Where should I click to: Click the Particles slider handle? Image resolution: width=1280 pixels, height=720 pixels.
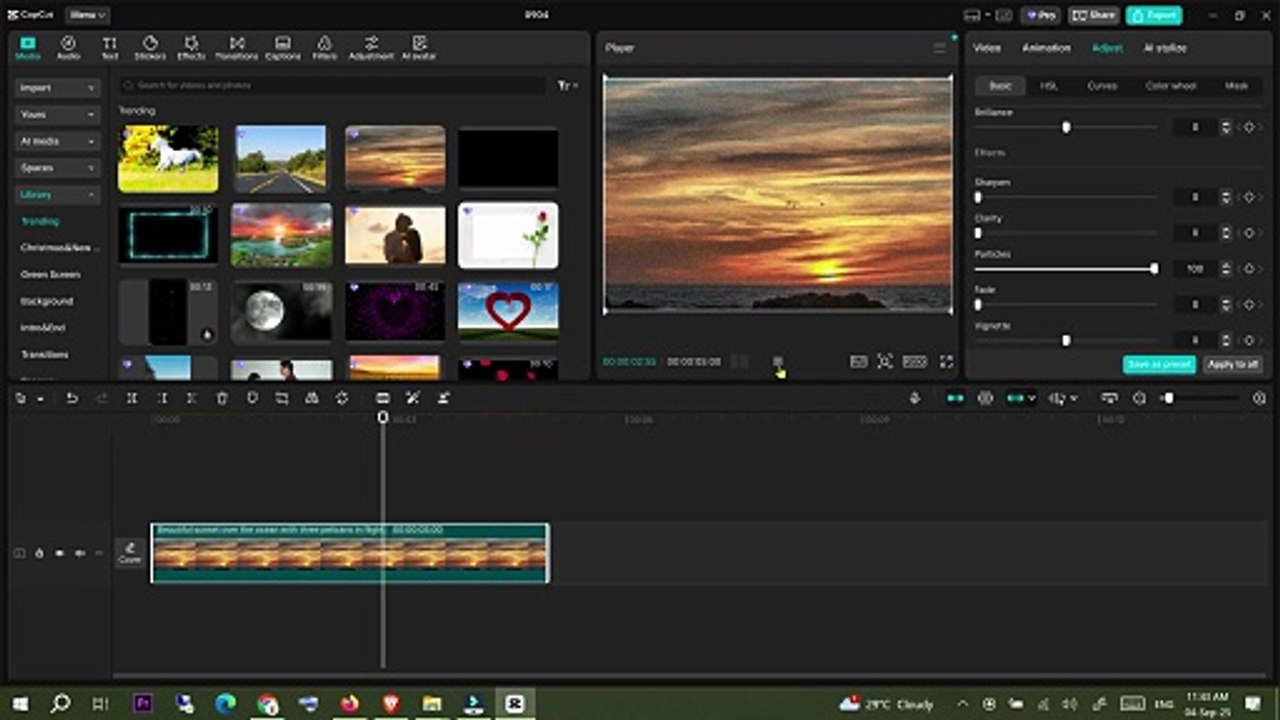1154,269
